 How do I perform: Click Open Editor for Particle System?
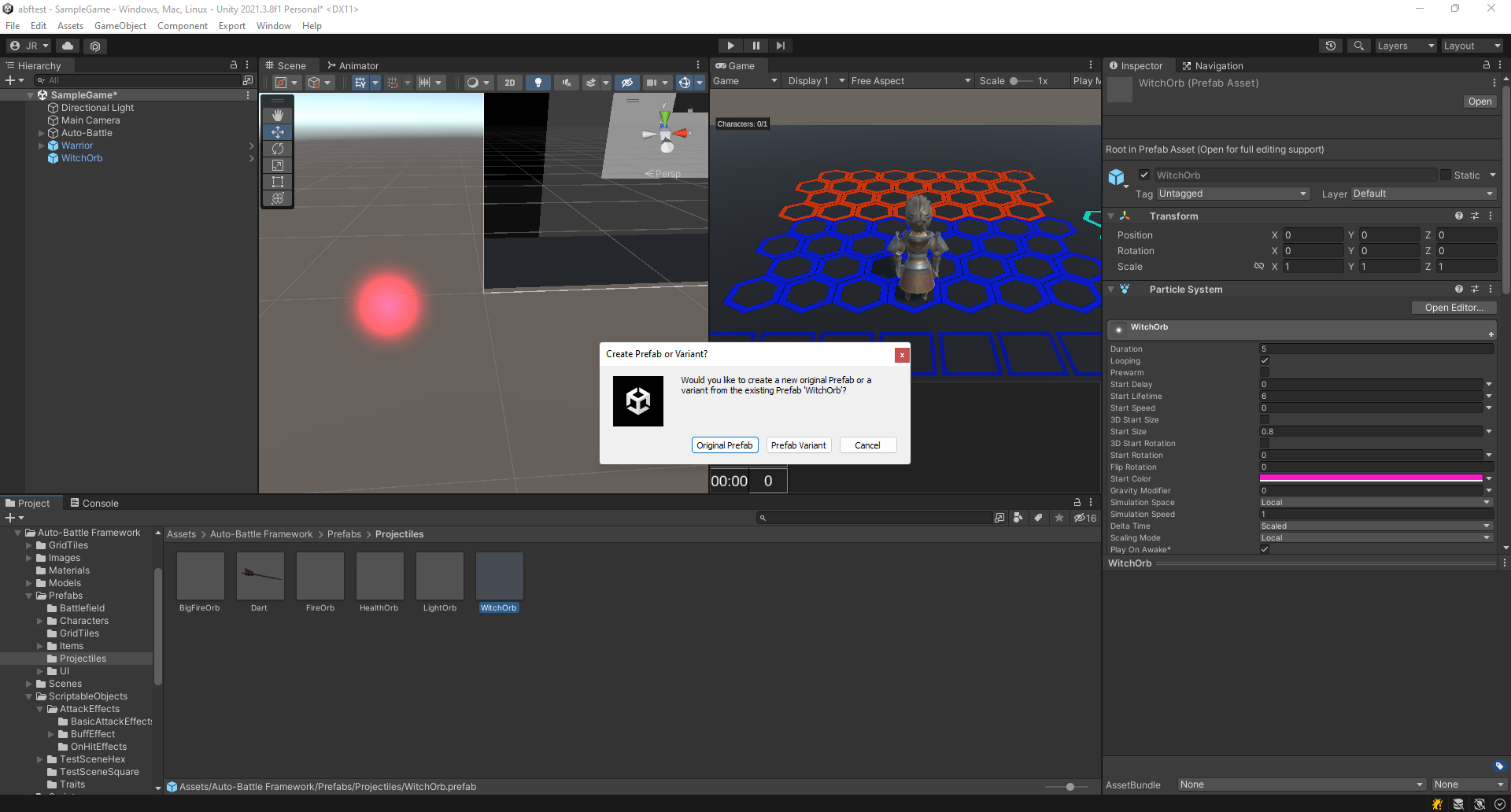[1454, 308]
